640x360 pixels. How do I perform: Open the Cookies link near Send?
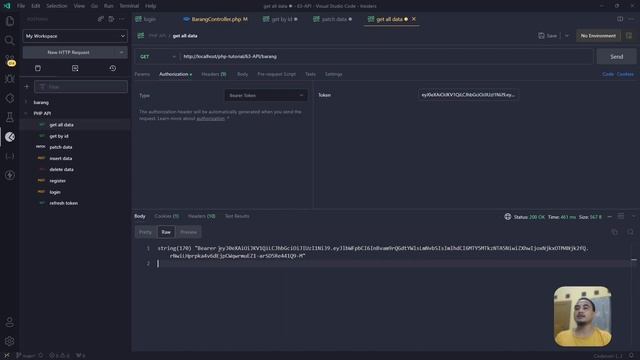coord(625,74)
